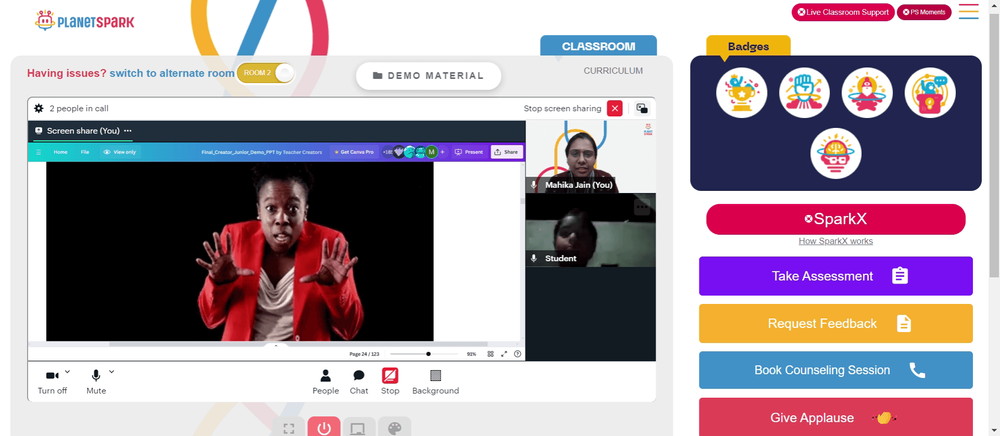Click fullscreen icon below the call window
Image resolution: width=1000 pixels, height=436 pixels.
(289, 428)
